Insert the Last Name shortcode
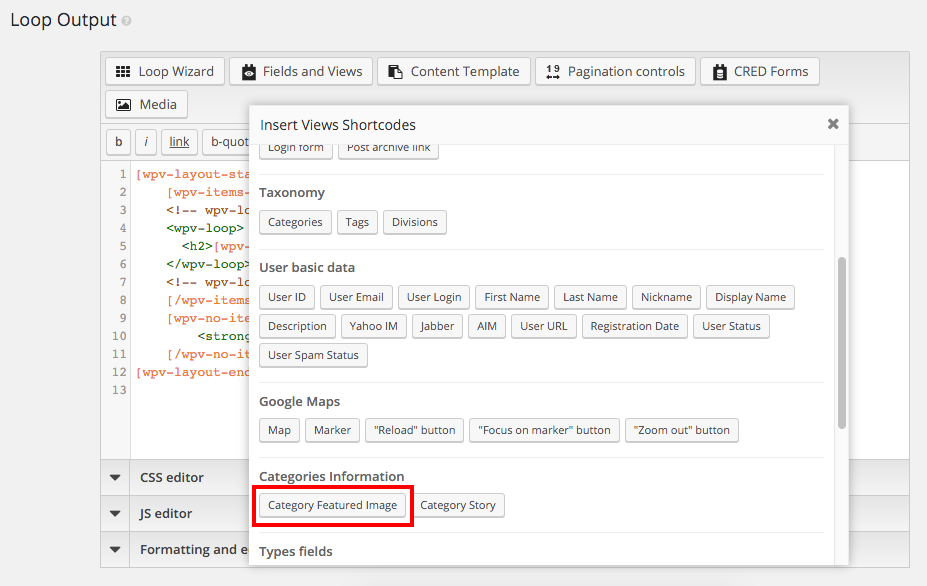Screen dimensions: 927x586 coord(590,297)
